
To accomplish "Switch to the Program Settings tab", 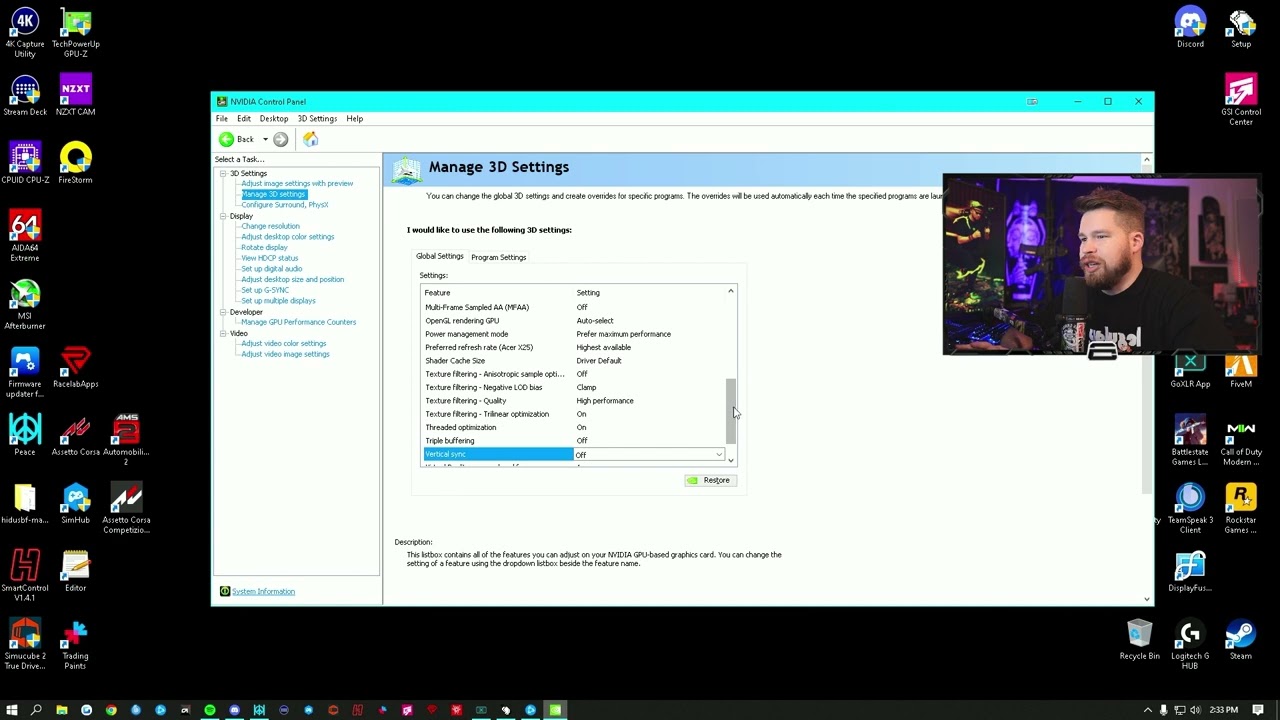I will tap(498, 257).
